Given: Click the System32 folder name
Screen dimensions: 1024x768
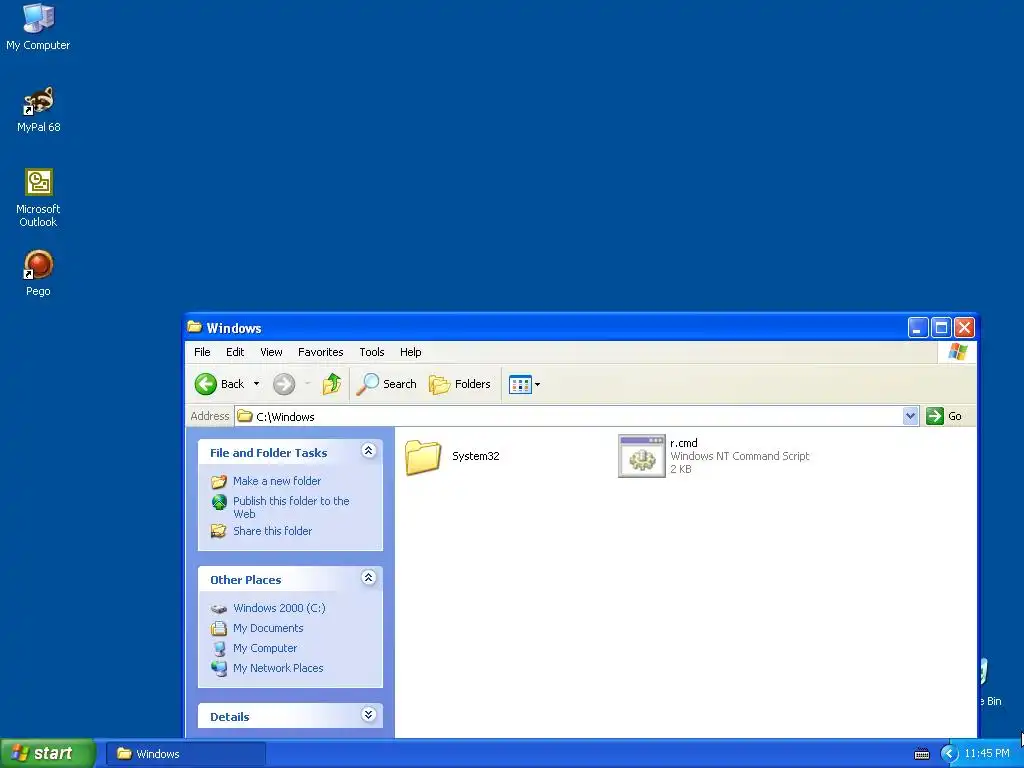Looking at the screenshot, I should tap(475, 456).
